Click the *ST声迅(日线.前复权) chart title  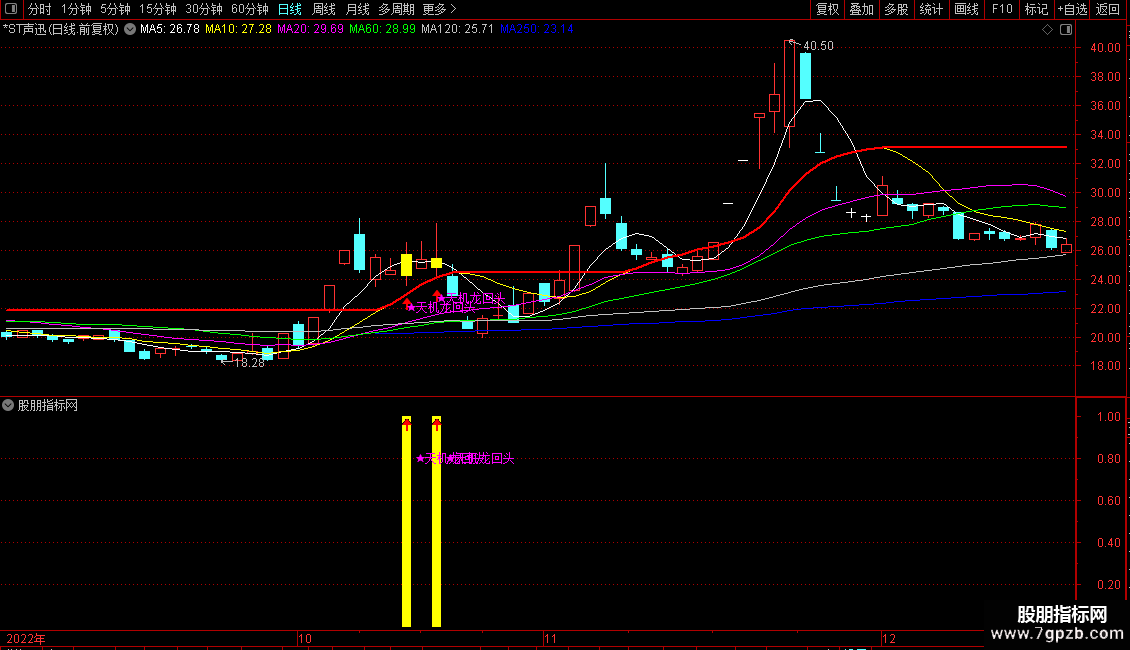point(61,29)
